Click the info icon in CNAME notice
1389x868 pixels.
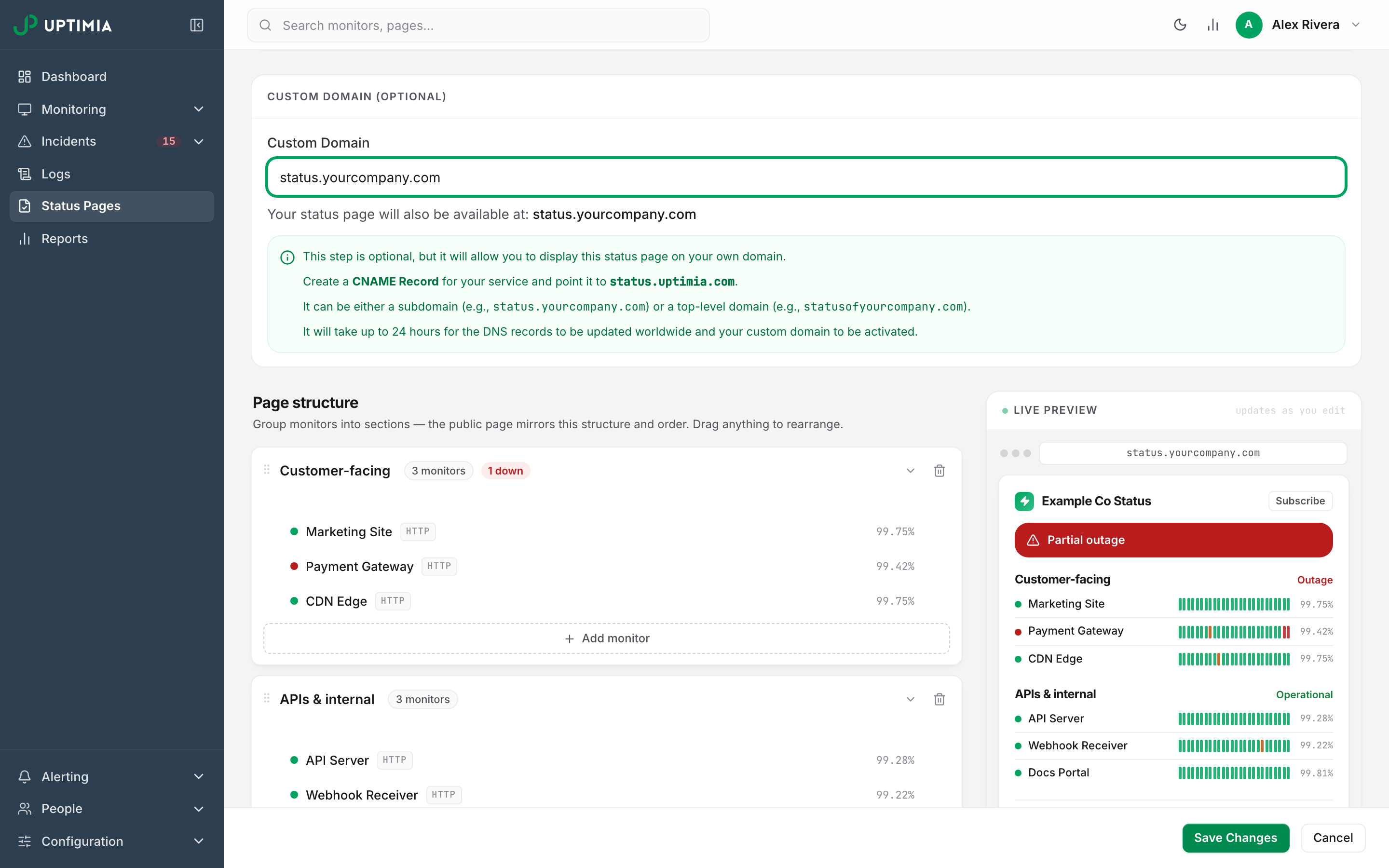[x=287, y=257]
